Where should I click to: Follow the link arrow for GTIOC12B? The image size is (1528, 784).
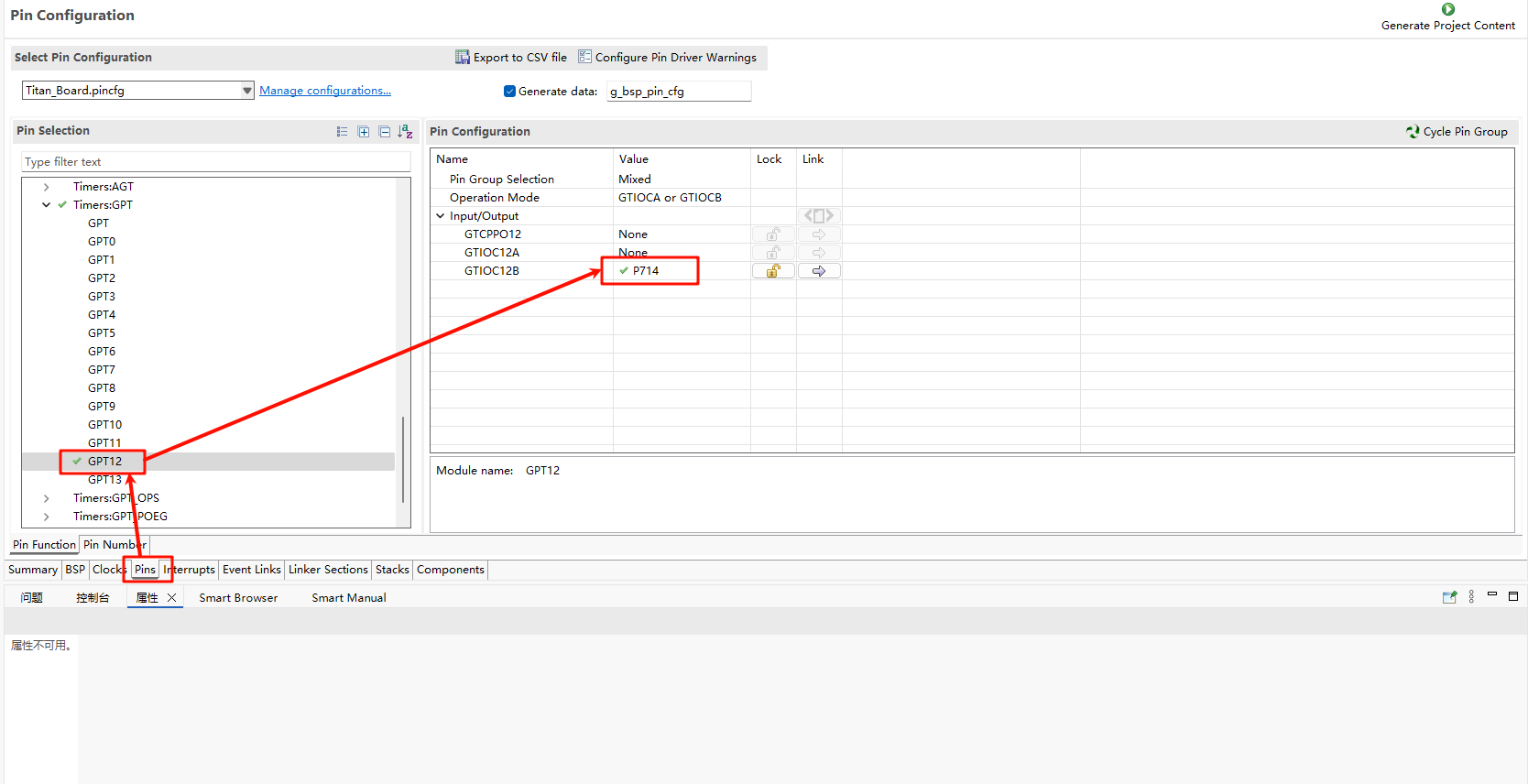click(x=819, y=271)
